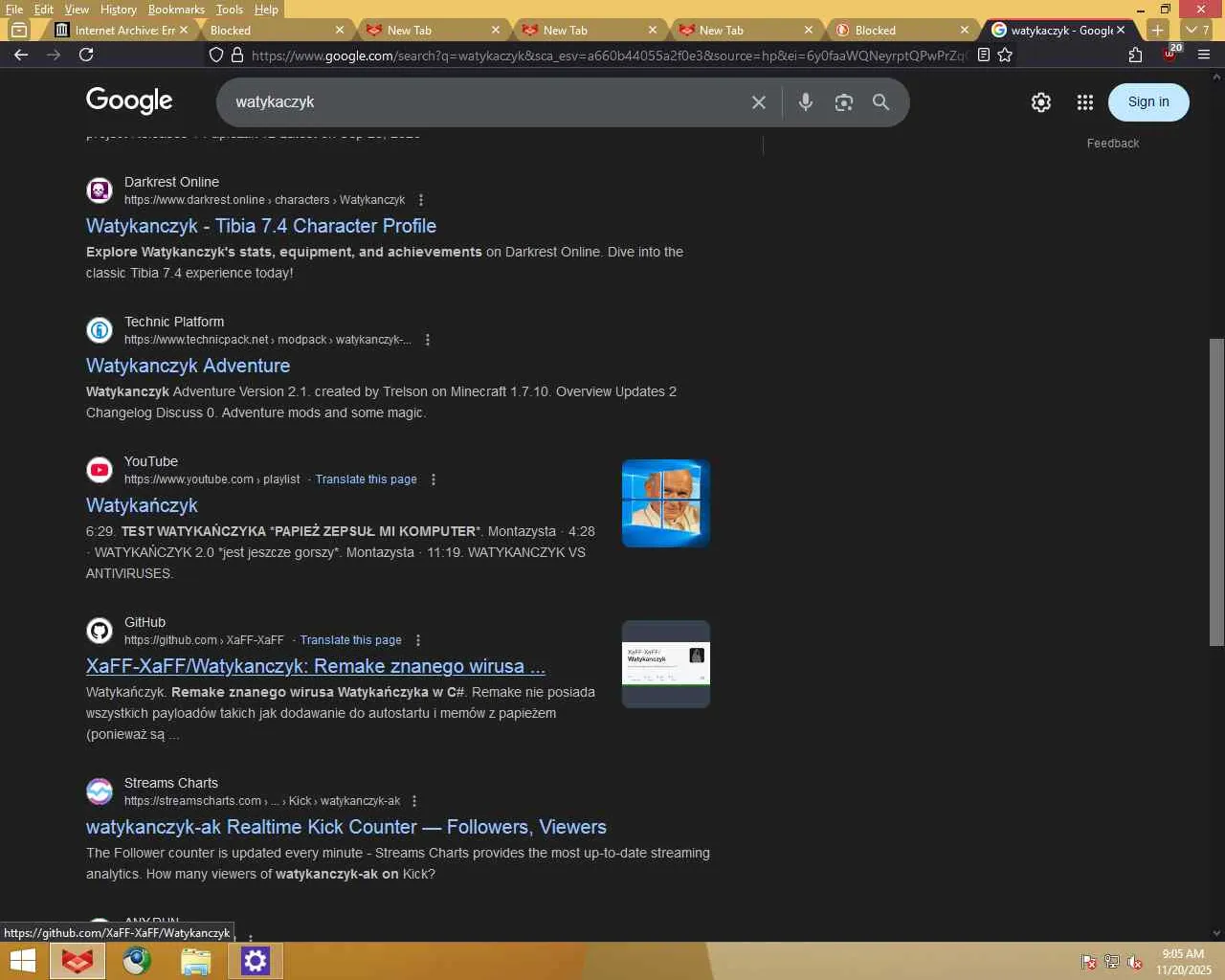
Task: Focus the browser address bar URL
Action: pyautogui.click(x=609, y=55)
